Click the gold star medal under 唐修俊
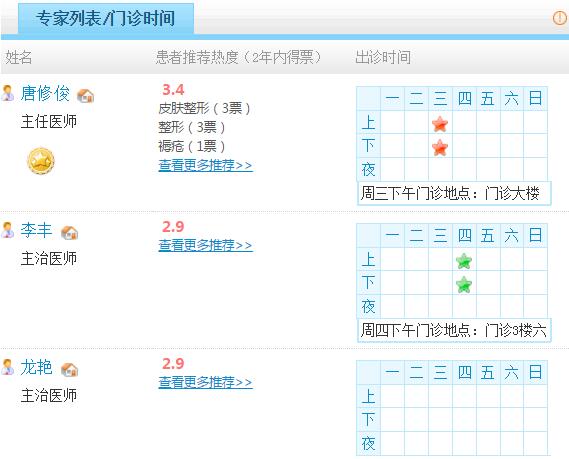 click(x=41, y=161)
